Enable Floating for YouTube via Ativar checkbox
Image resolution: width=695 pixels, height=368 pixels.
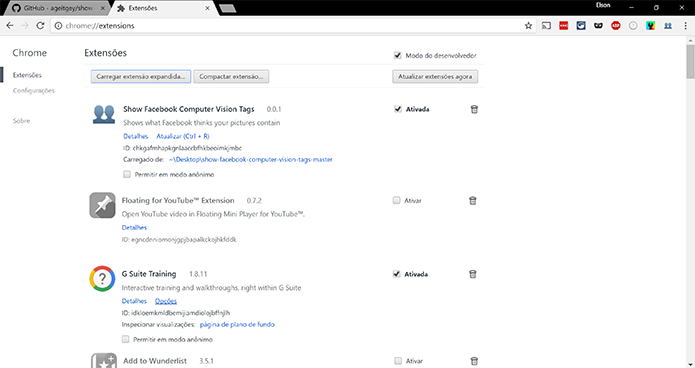(396, 200)
